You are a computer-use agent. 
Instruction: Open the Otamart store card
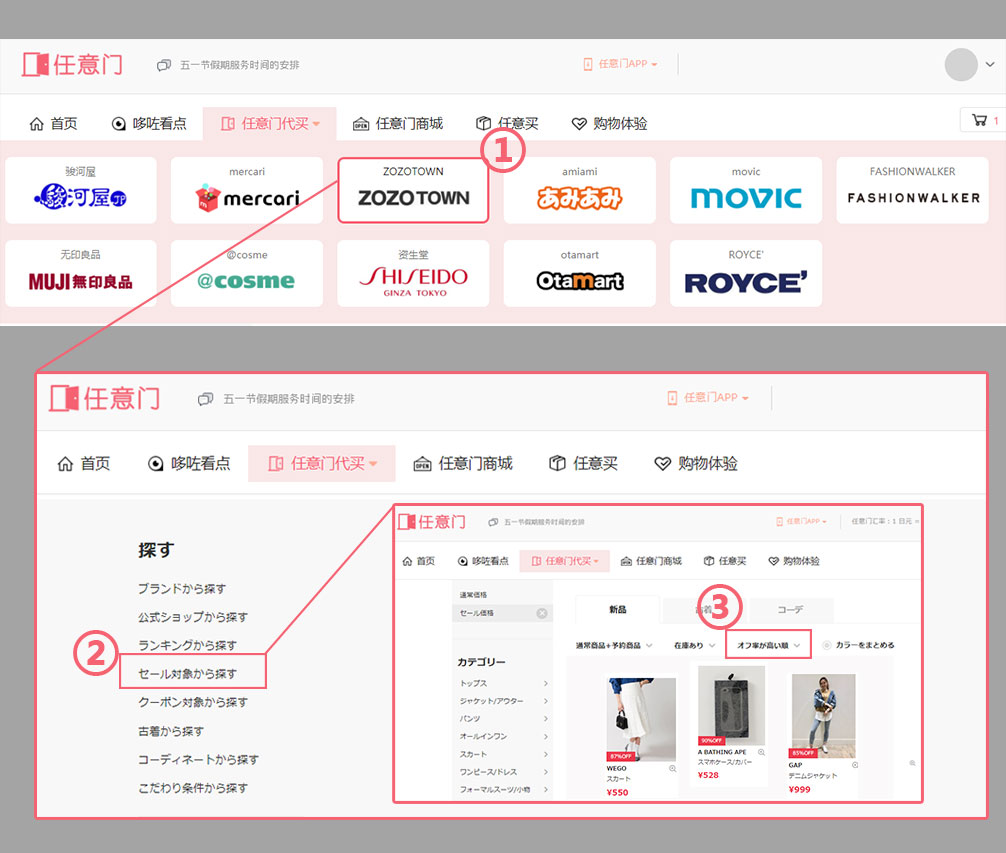(x=579, y=273)
